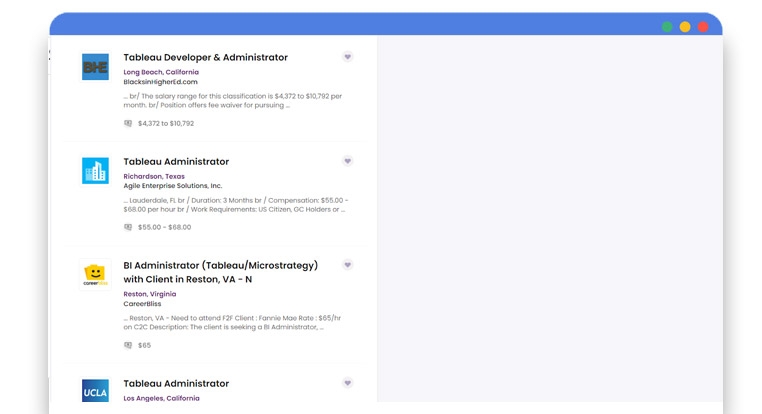Toggle heart on the BI Administrator listing

tap(347, 265)
